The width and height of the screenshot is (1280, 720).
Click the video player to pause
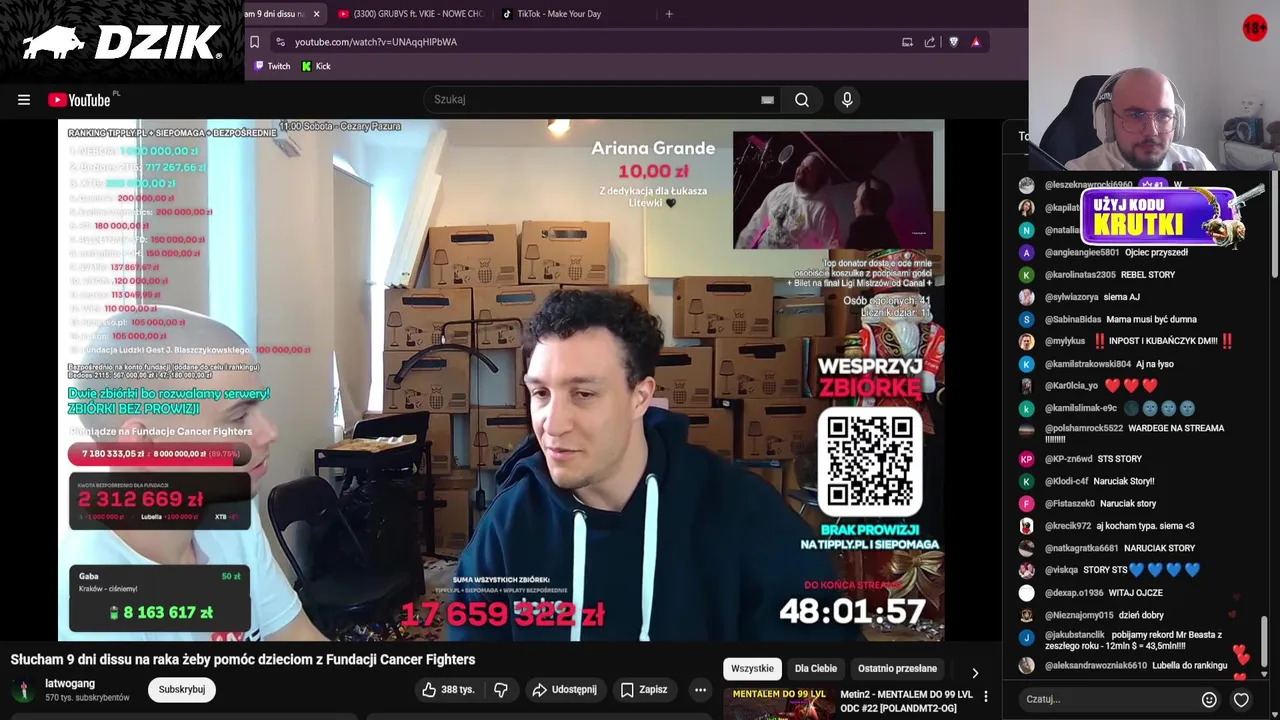pyautogui.click(x=501, y=380)
